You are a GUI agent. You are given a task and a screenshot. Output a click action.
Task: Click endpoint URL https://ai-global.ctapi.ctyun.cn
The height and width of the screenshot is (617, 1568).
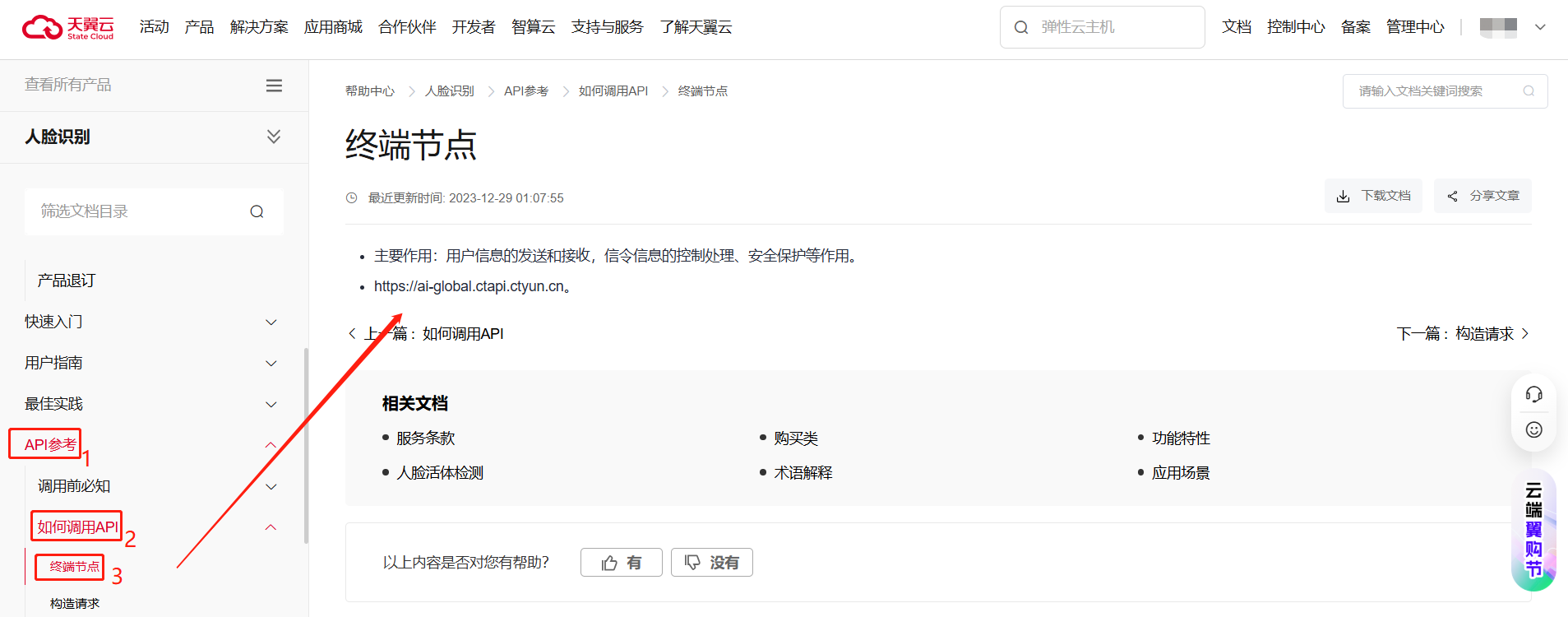[469, 286]
